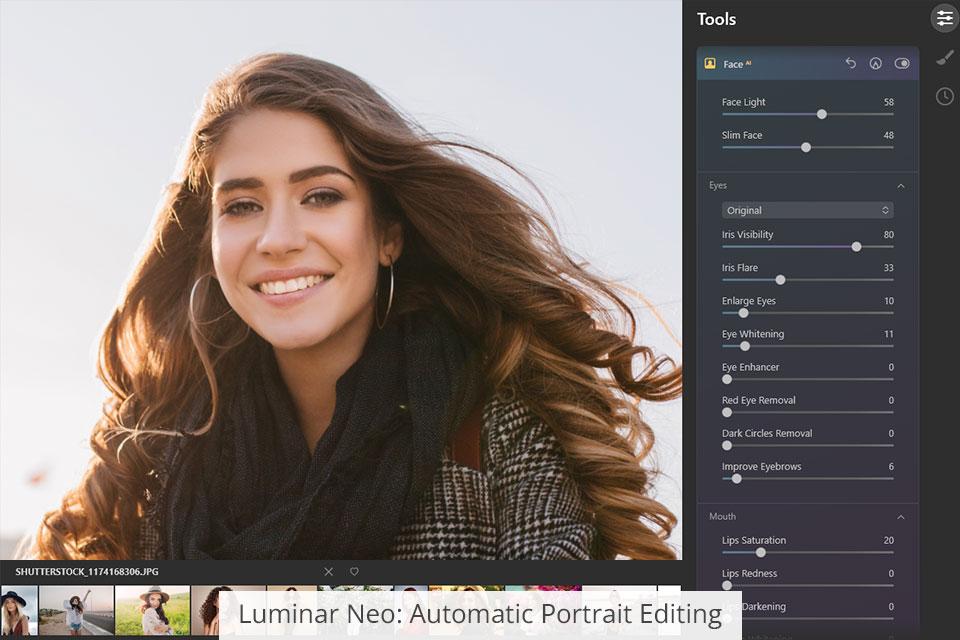Image resolution: width=960 pixels, height=640 pixels.
Task: Select the brush edits icon in sidebar
Action: point(945,58)
